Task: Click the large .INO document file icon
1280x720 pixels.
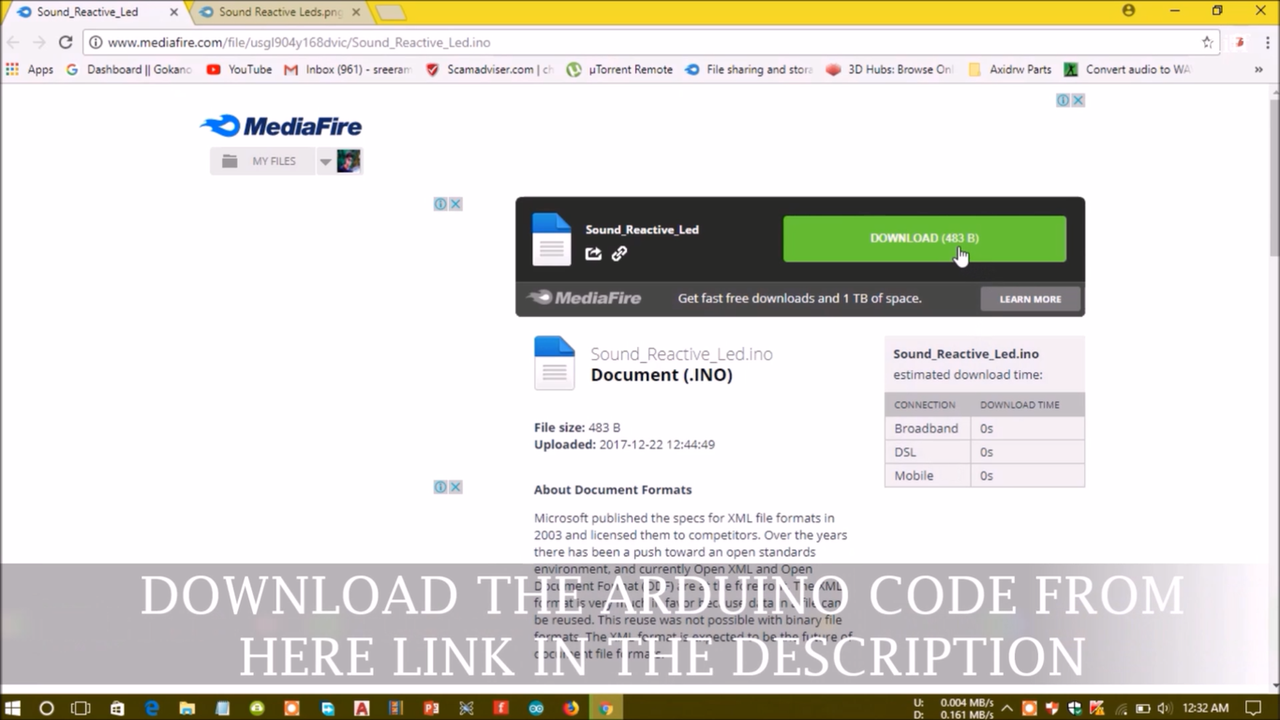Action: pos(554,362)
